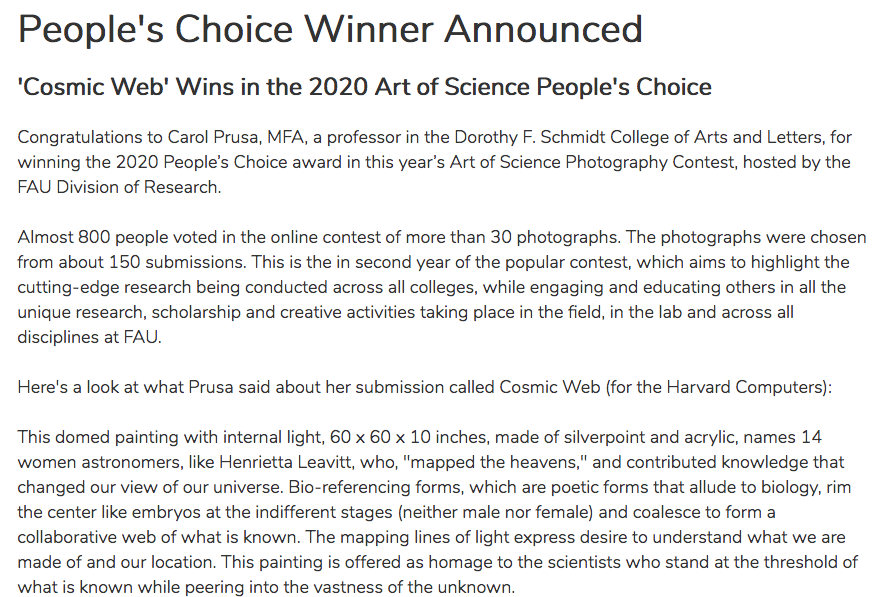Viewport: 885px width, 597px height.
Task: Click "FAU Division of Research" text
Action: (x=117, y=187)
